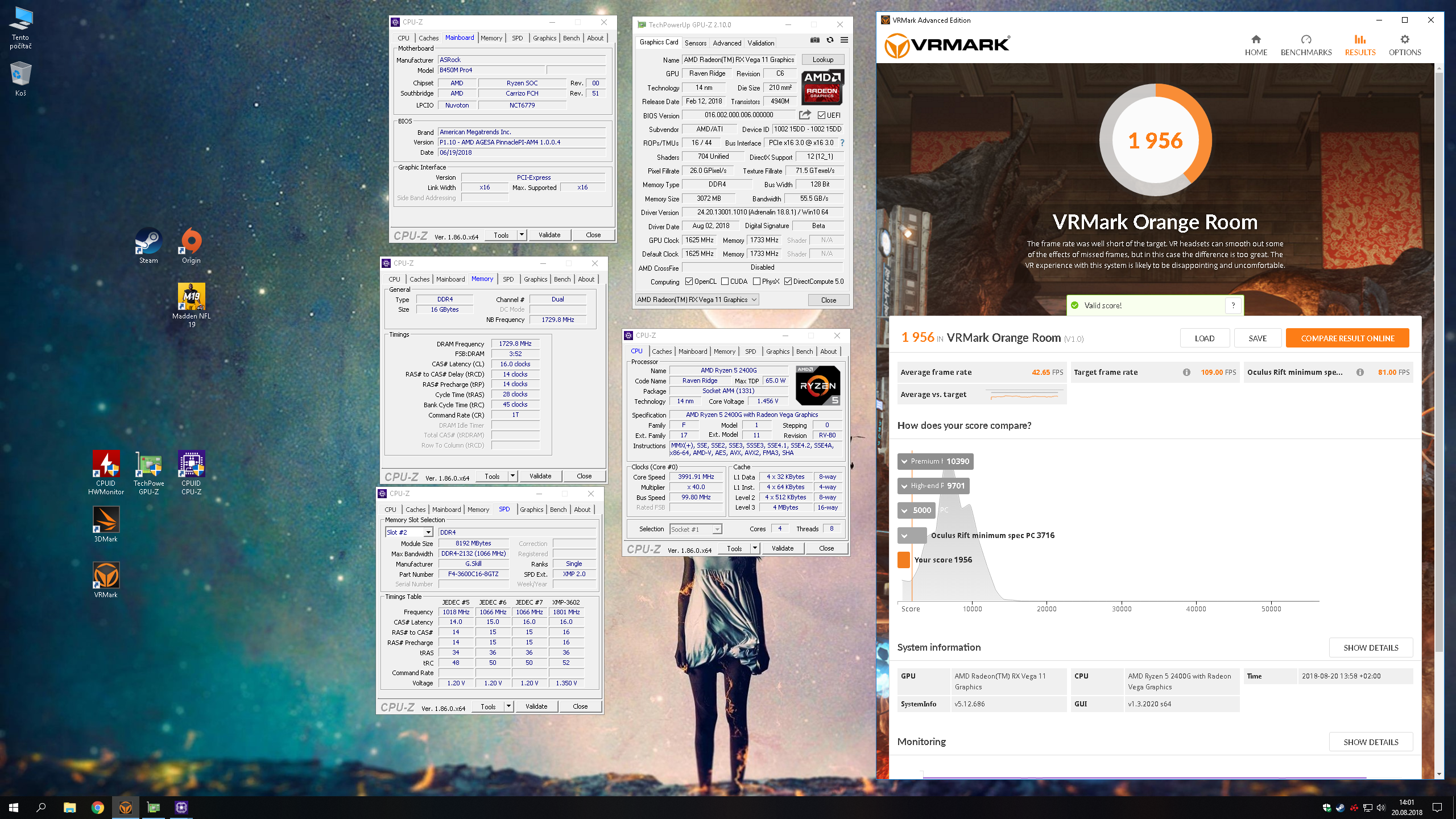Click Validate in the Mainboard CPU-Z window

[549, 234]
